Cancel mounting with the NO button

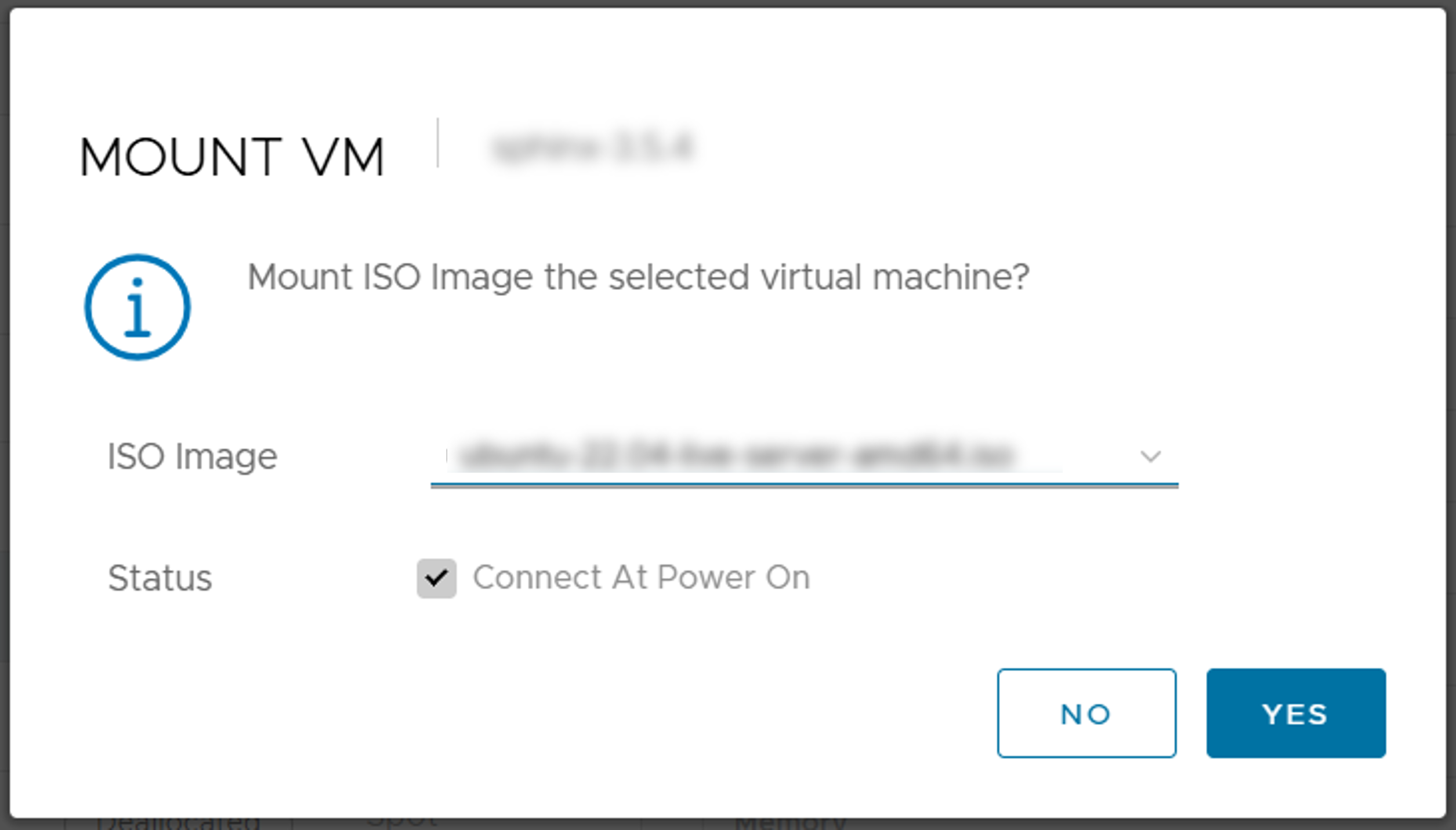[x=1086, y=713]
